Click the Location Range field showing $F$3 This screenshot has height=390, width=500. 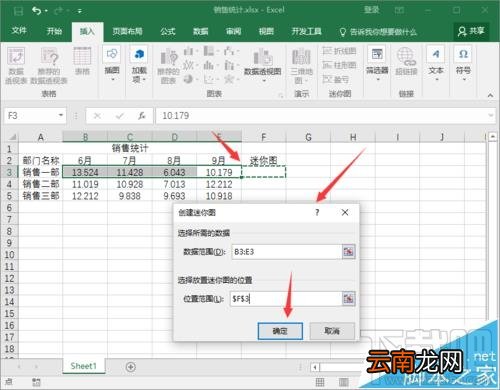[x=286, y=299]
